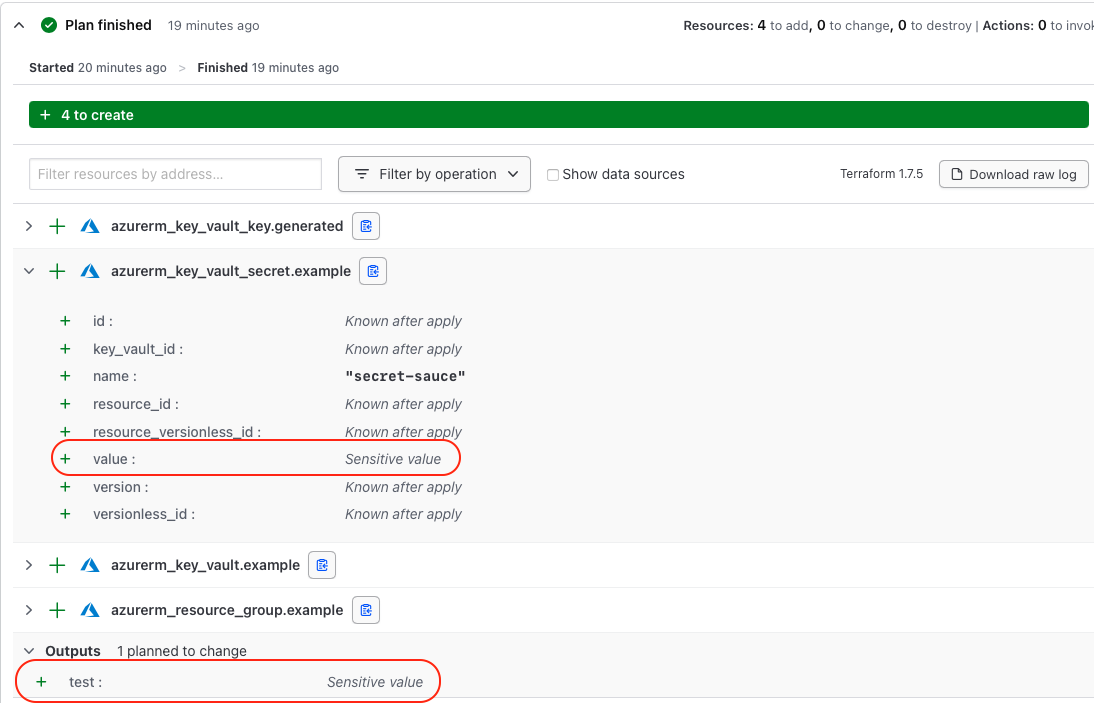Click Azure logo of azurerm_key_vault_key.generated
The width and height of the screenshot is (1094, 703).
[90, 226]
